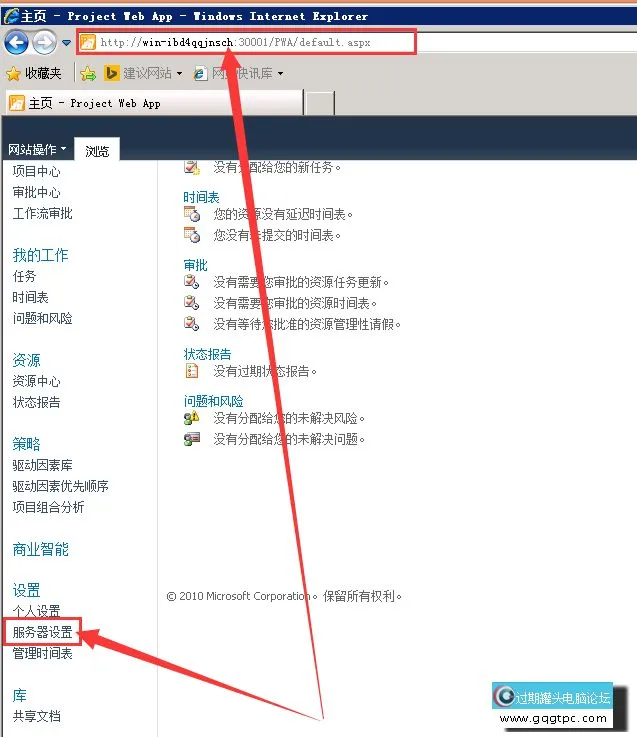Click the 审批 section heading
The width and height of the screenshot is (637, 737).
pos(195,265)
